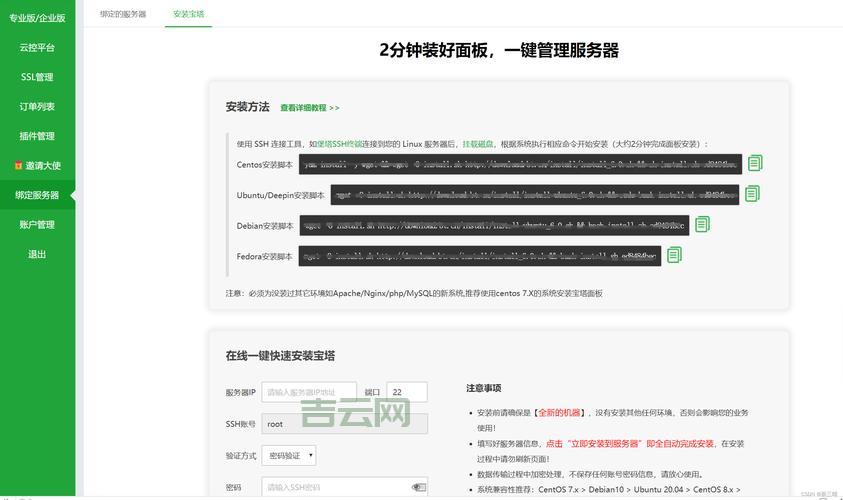Click the 2分钟装好面板 page title

pyautogui.click(x=499, y=51)
